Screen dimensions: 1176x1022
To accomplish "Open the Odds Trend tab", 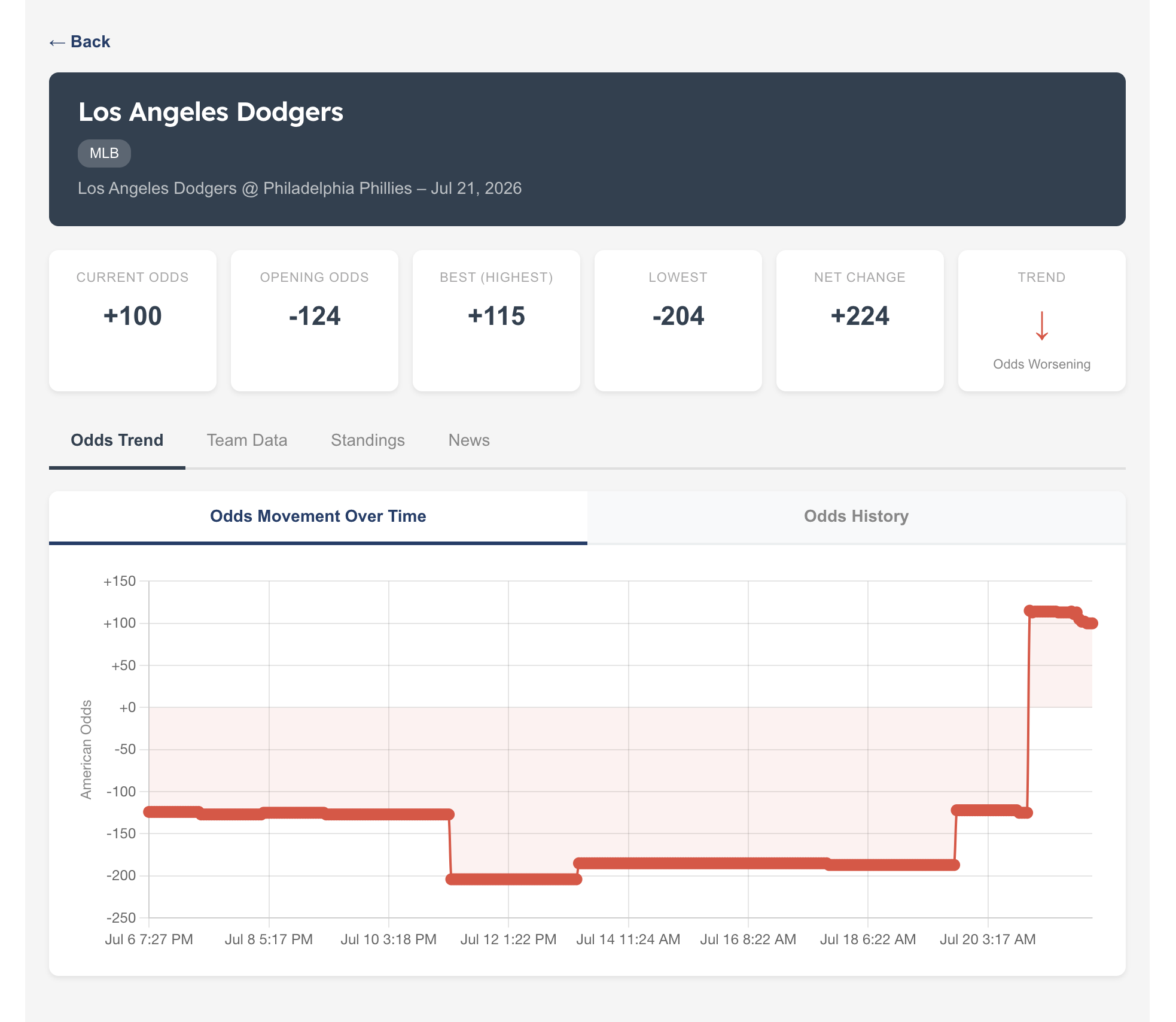I will coord(117,440).
